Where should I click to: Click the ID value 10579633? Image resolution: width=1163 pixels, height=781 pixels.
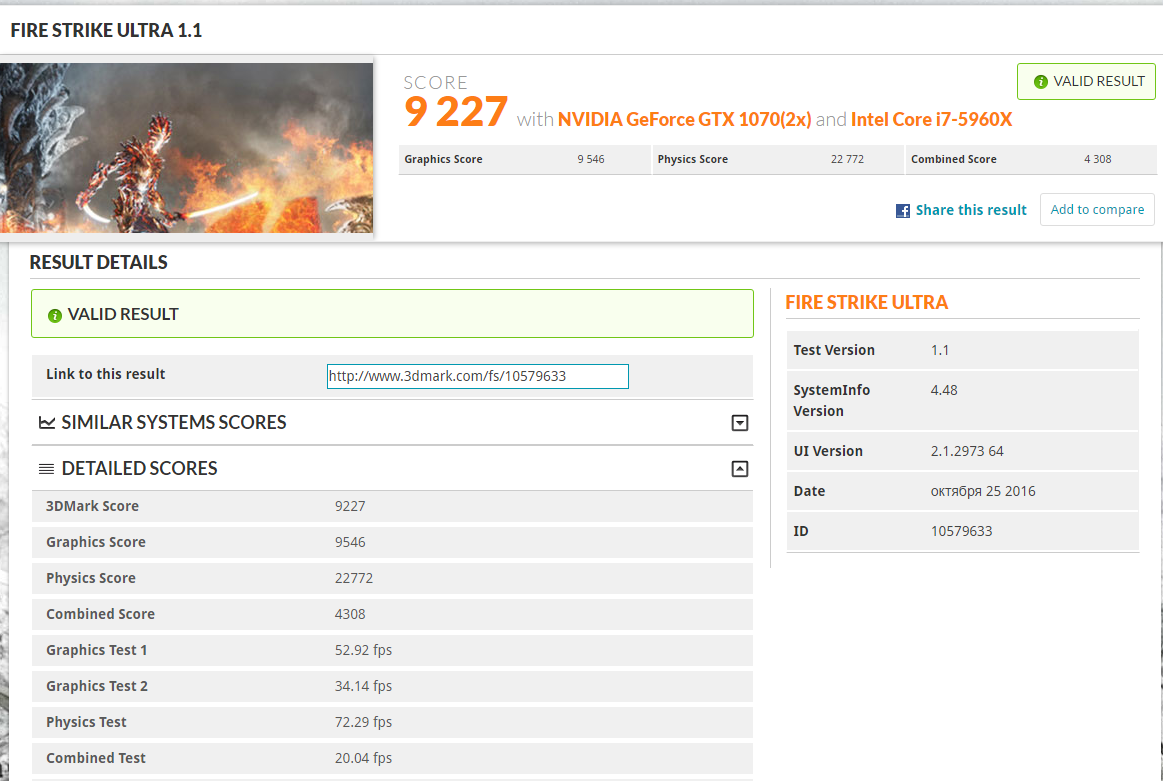961,531
